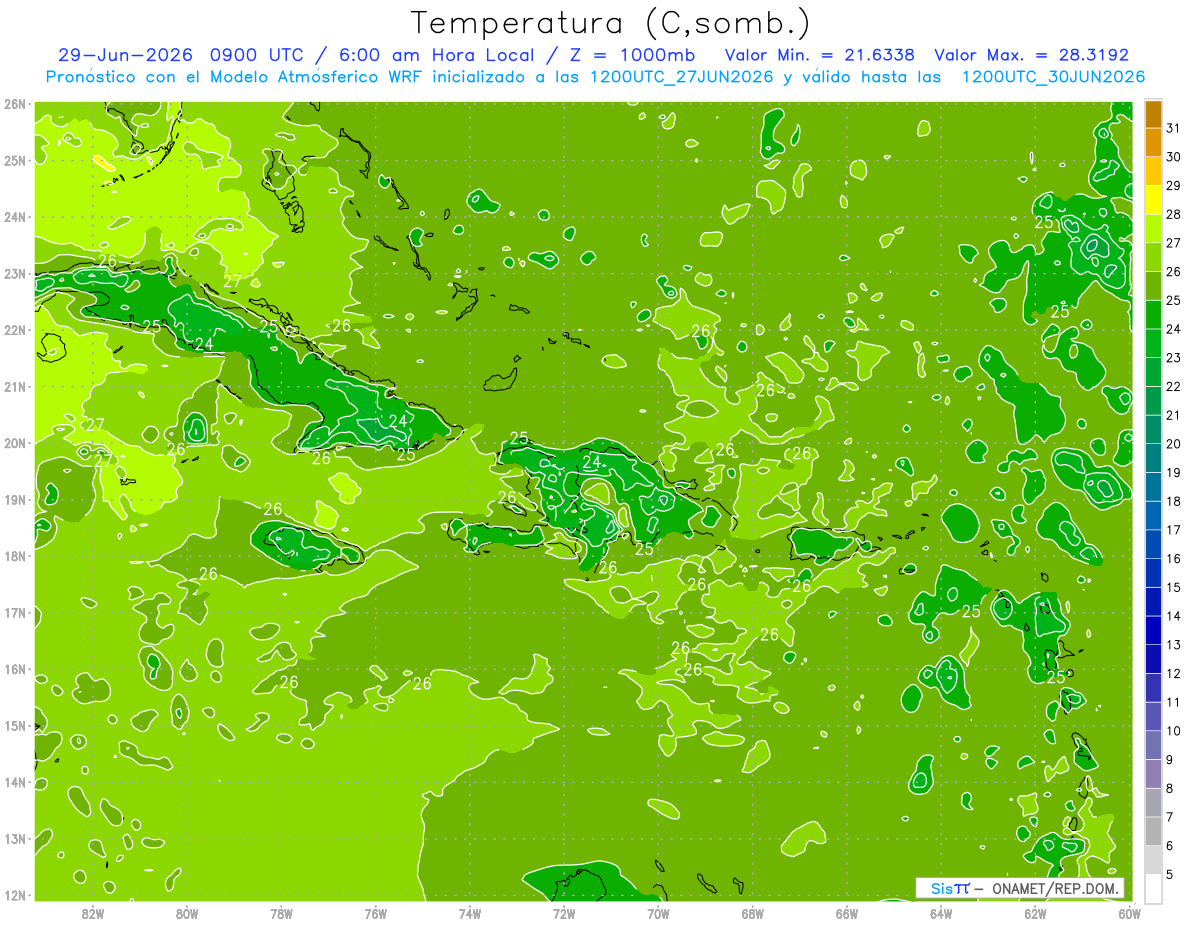
Task: Click the "23N" latitude axis label
Action: click(14, 273)
